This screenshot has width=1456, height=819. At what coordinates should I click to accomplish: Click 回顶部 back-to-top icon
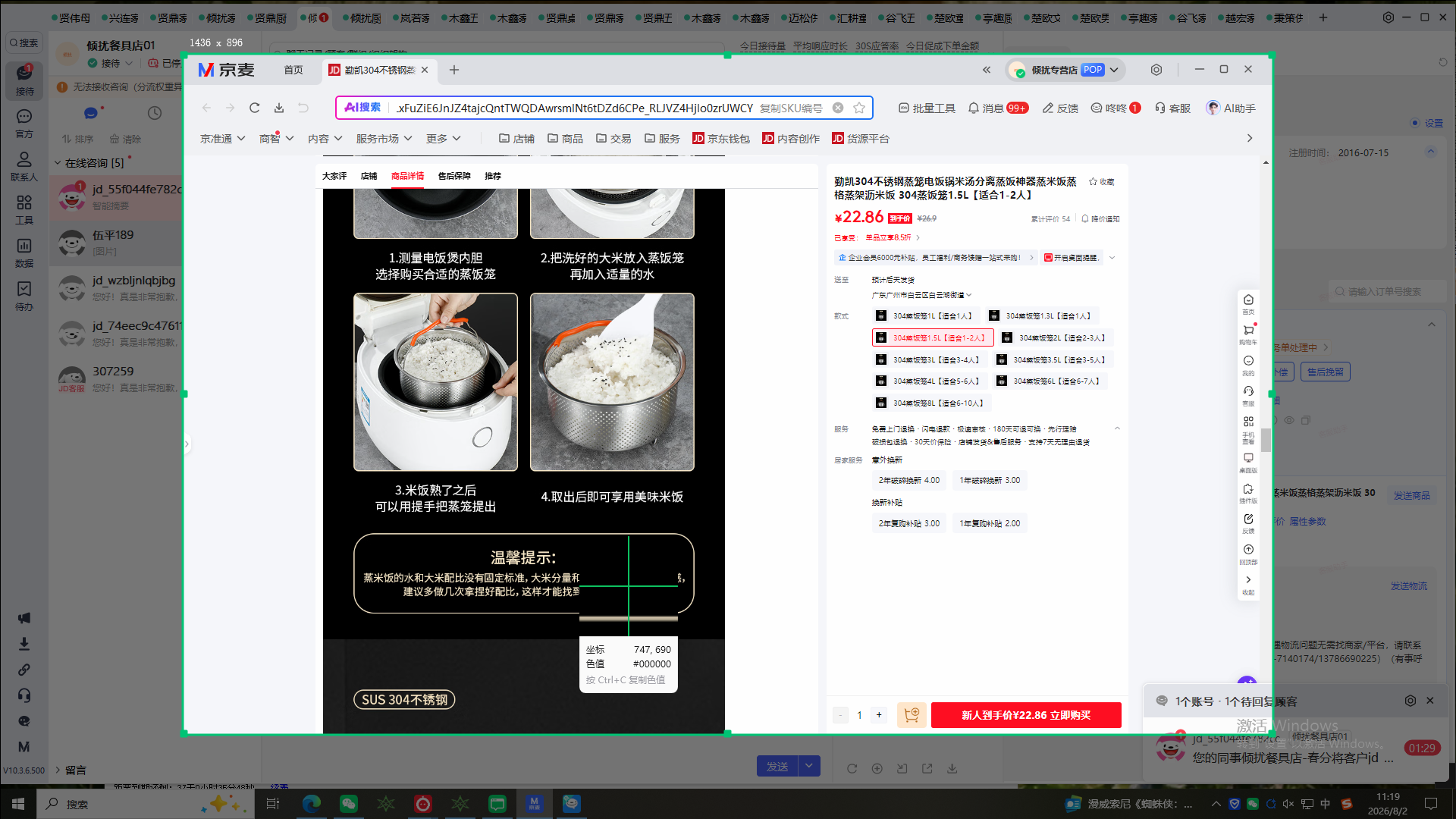point(1248,554)
